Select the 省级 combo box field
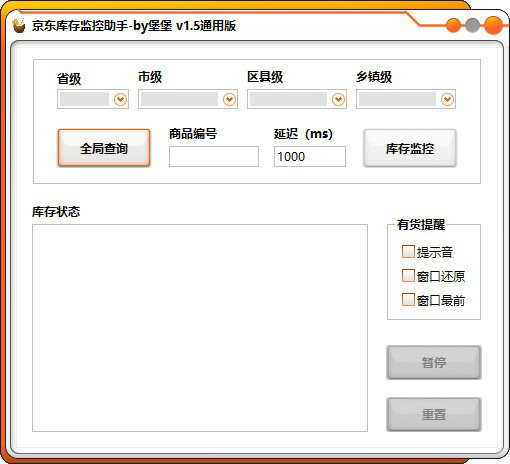 point(93,99)
